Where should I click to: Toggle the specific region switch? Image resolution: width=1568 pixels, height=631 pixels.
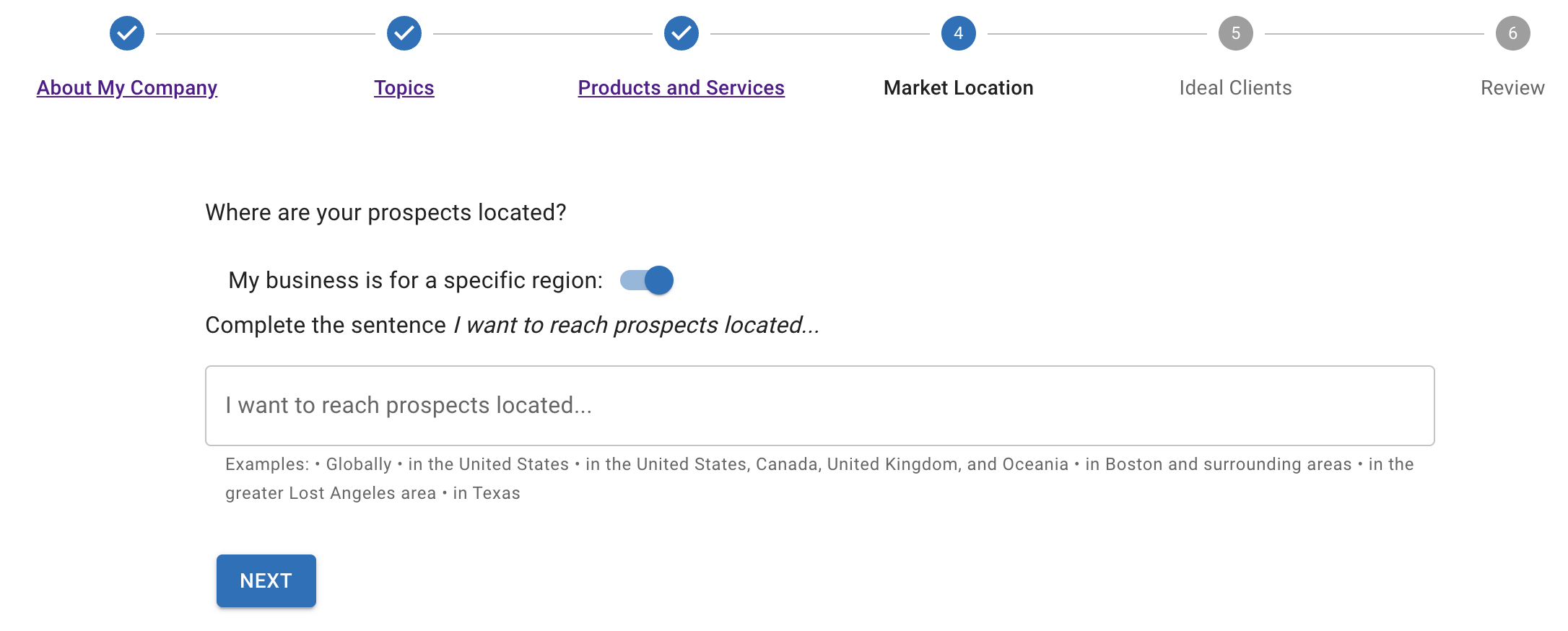tap(648, 280)
